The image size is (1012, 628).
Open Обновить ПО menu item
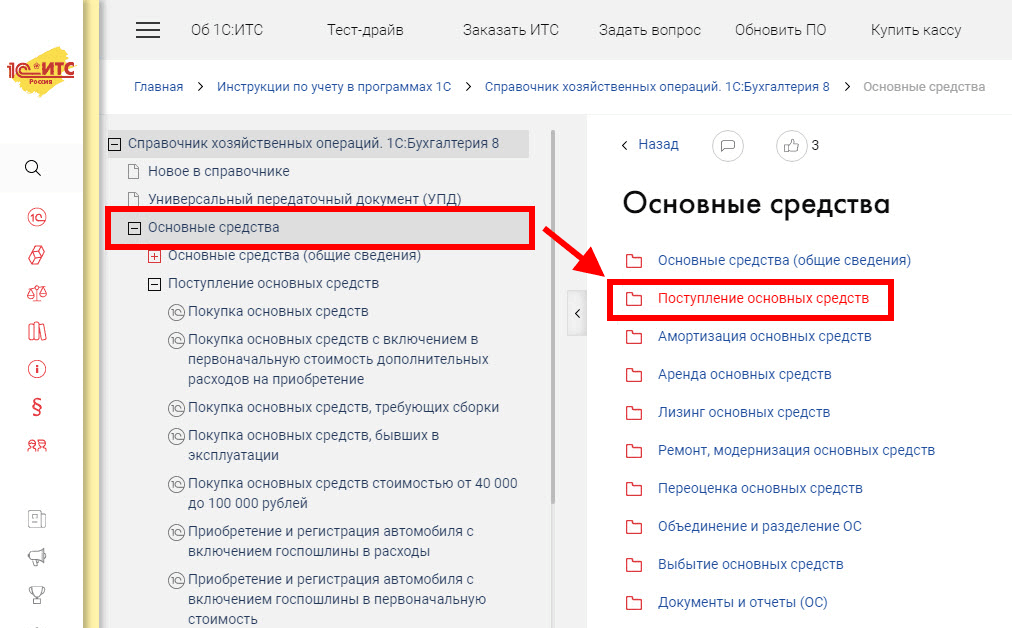click(x=780, y=30)
